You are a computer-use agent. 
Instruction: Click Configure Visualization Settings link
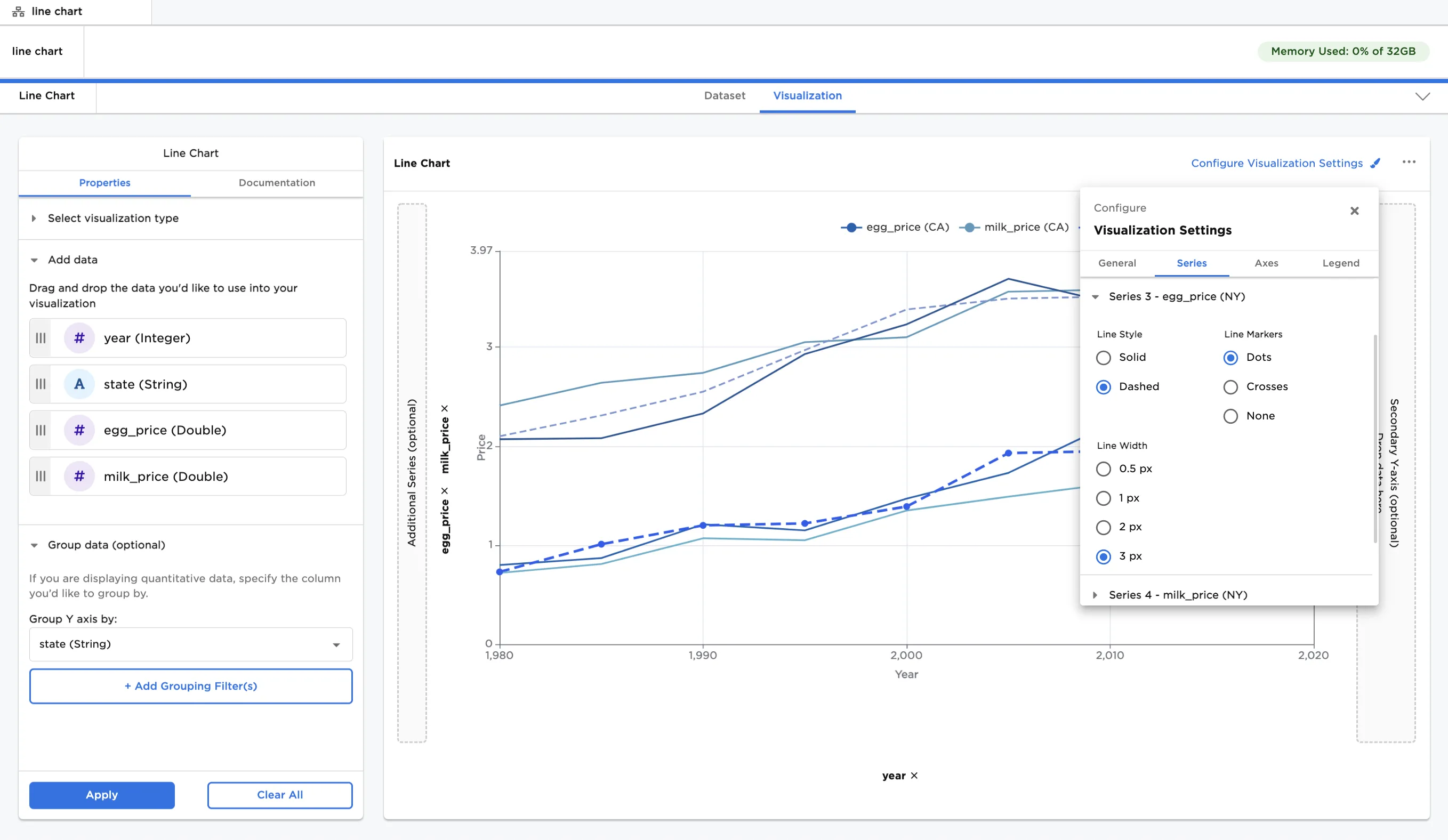1277,163
